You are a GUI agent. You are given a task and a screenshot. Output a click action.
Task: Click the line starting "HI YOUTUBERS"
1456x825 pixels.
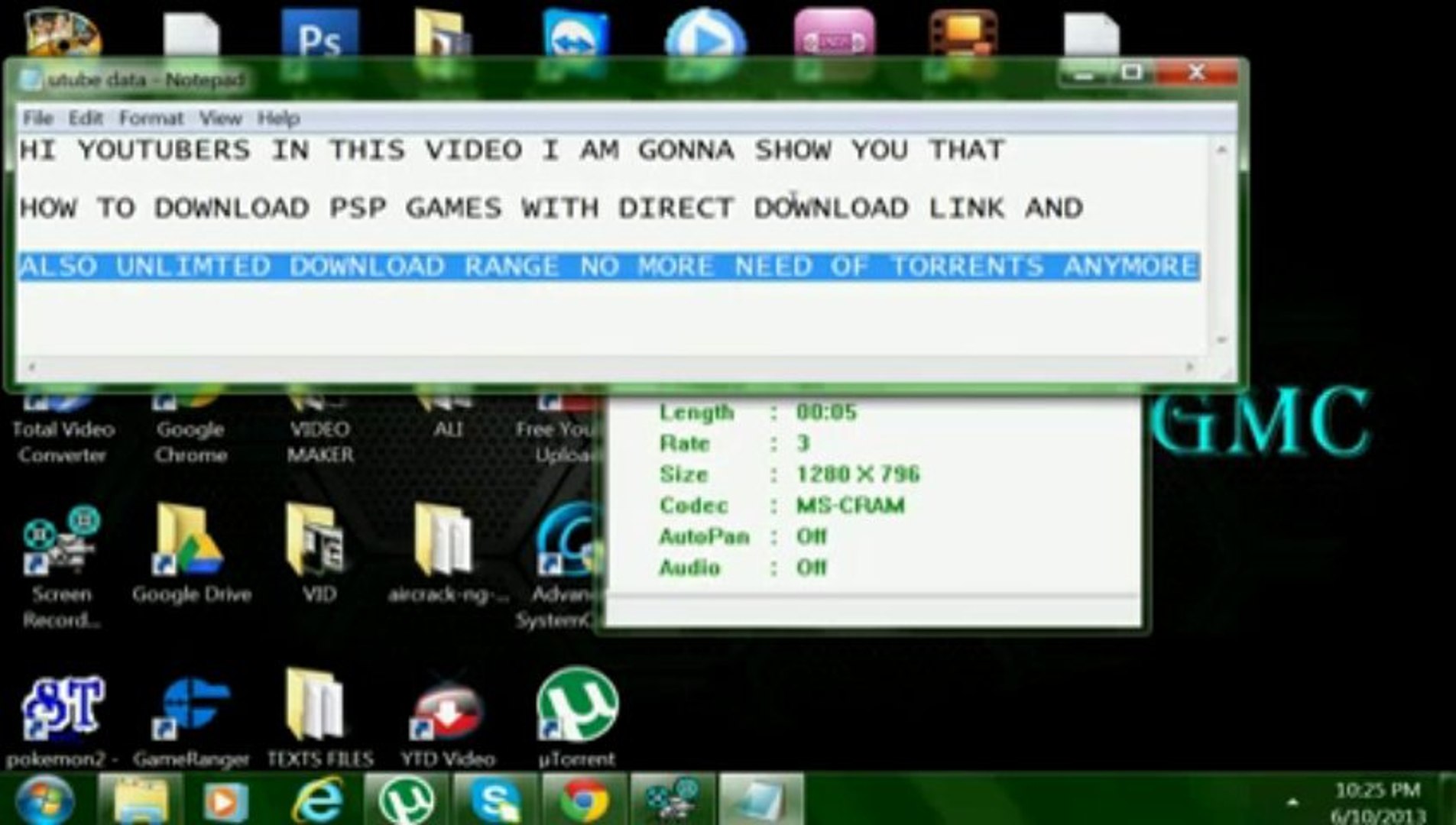pos(512,150)
